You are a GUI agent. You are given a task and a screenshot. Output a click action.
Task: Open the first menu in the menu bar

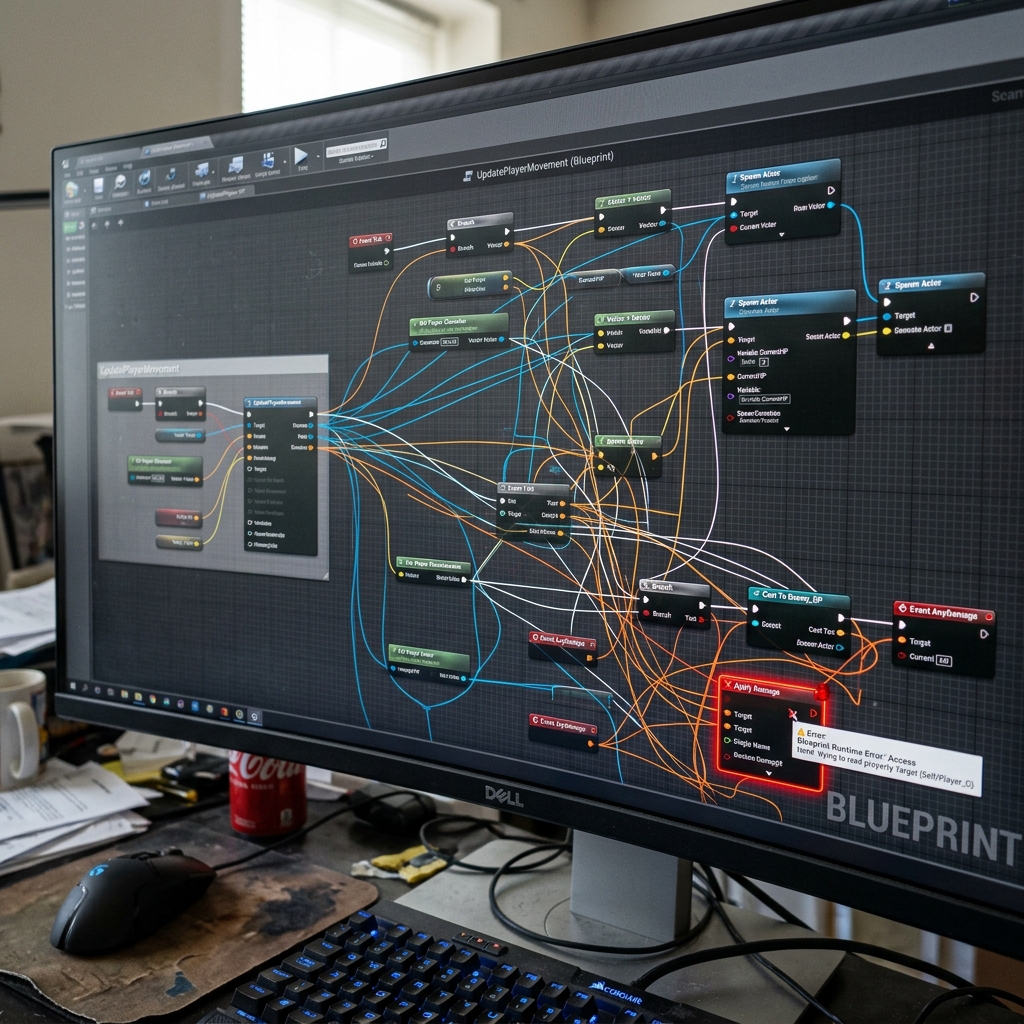coord(67,175)
